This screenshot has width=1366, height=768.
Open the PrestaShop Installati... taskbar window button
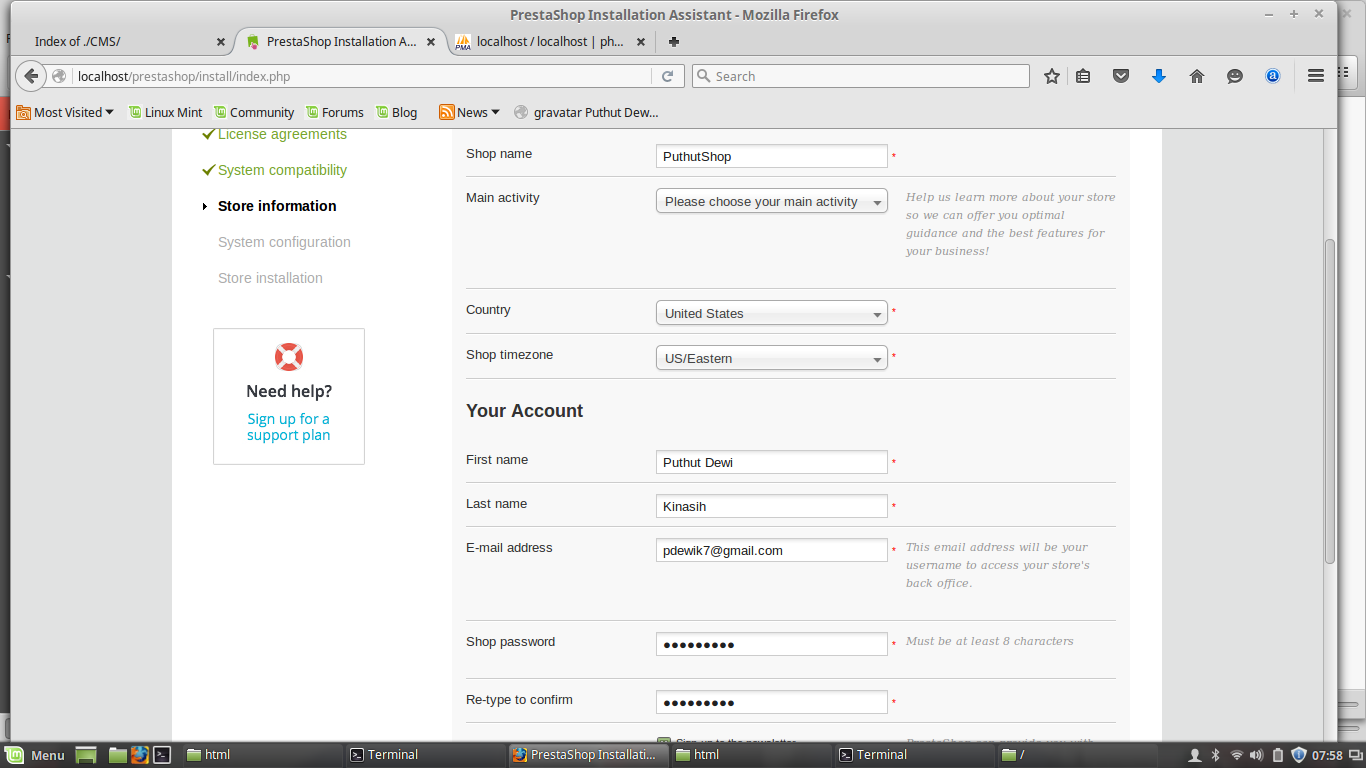587,755
